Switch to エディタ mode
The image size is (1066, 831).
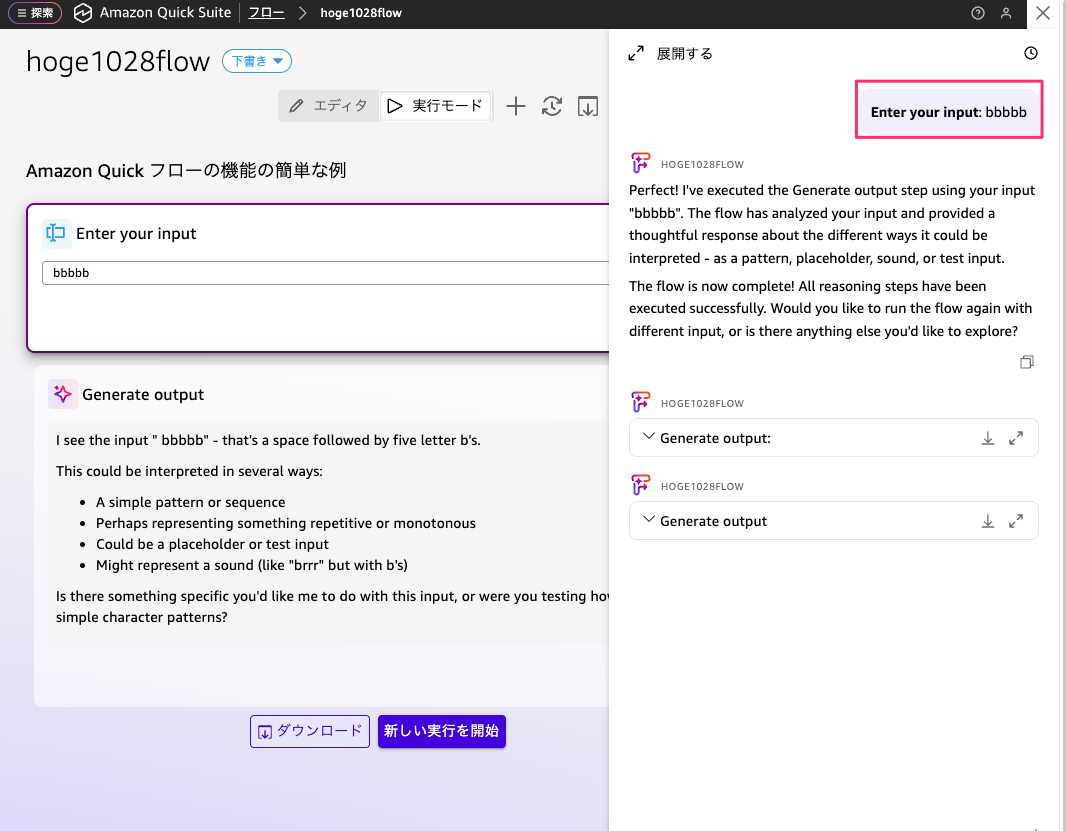[329, 106]
